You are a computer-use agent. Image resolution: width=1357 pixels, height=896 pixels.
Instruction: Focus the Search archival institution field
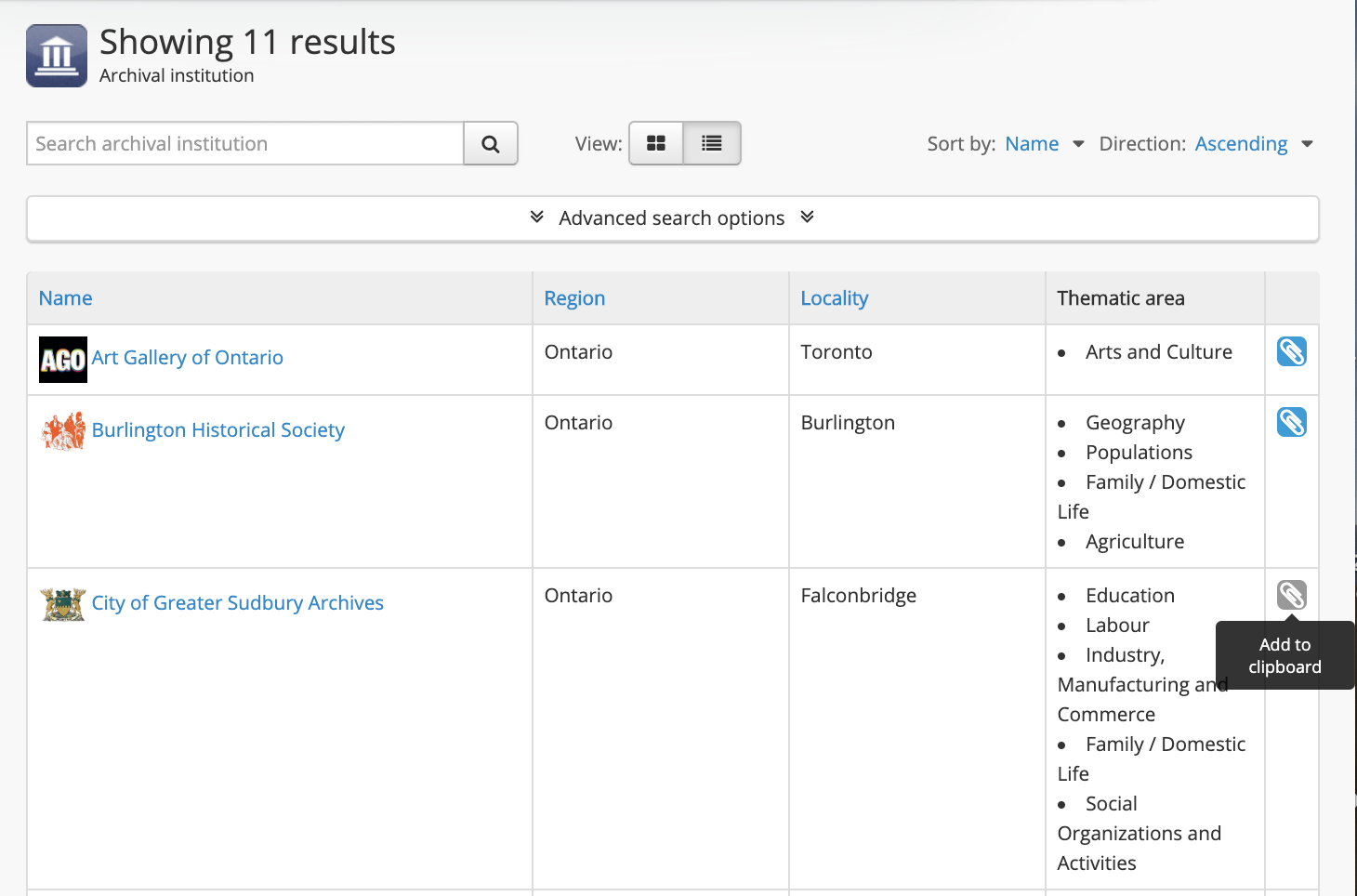(x=245, y=144)
